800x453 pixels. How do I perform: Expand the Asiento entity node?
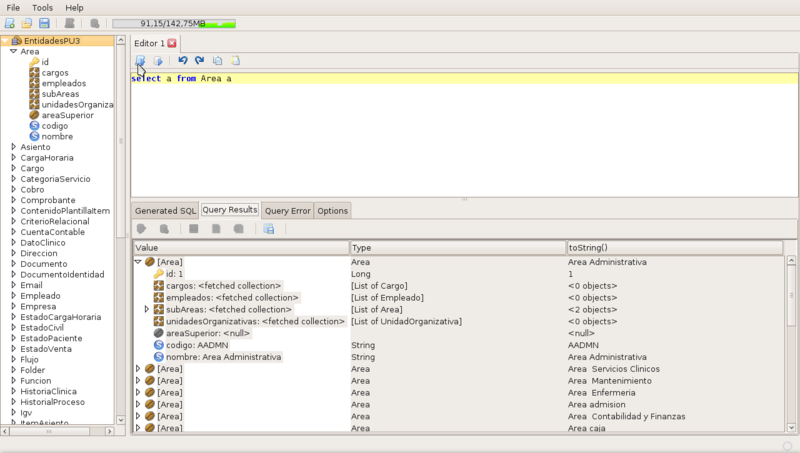[x=14, y=147]
